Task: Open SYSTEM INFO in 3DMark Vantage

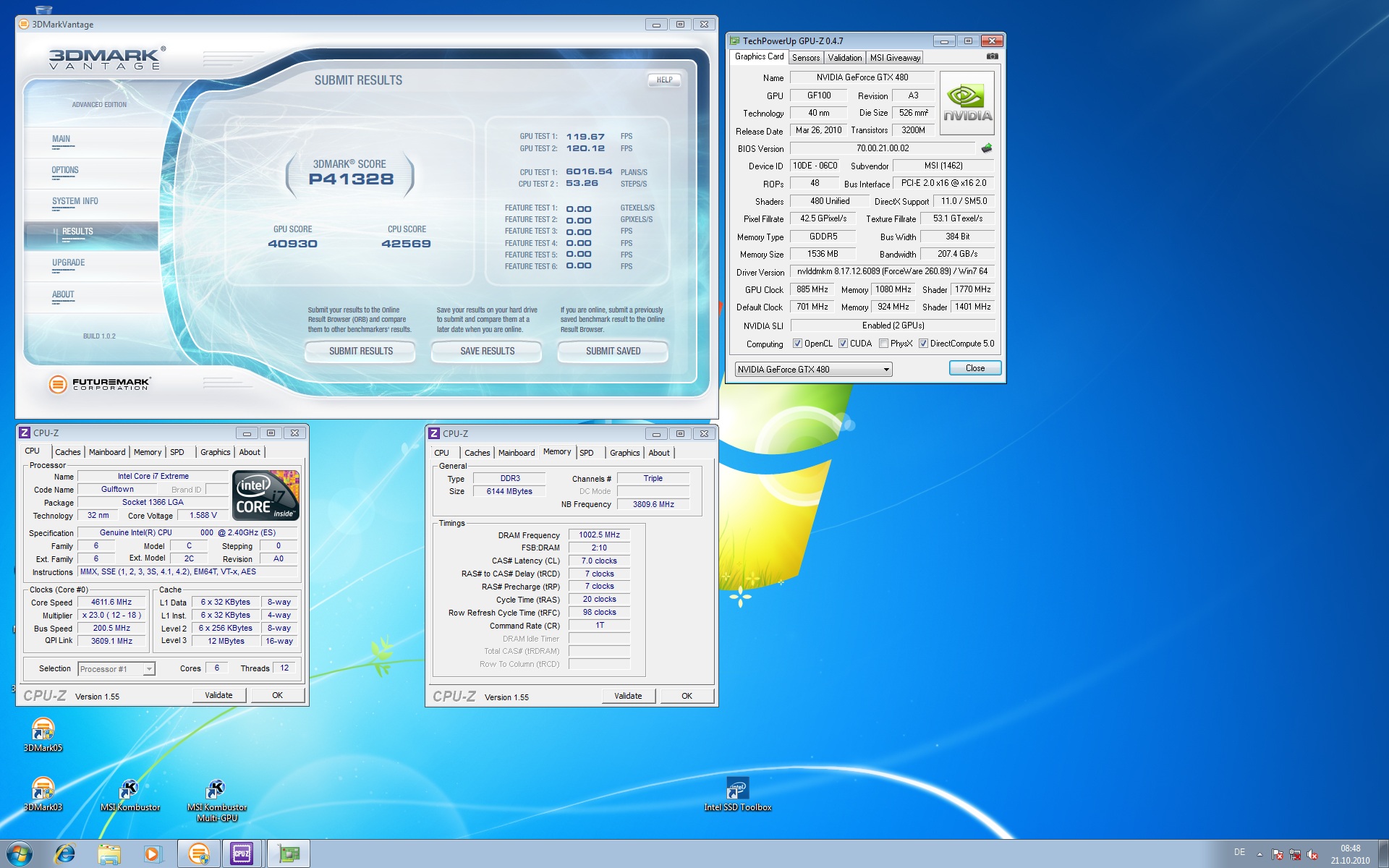Action: point(75,201)
